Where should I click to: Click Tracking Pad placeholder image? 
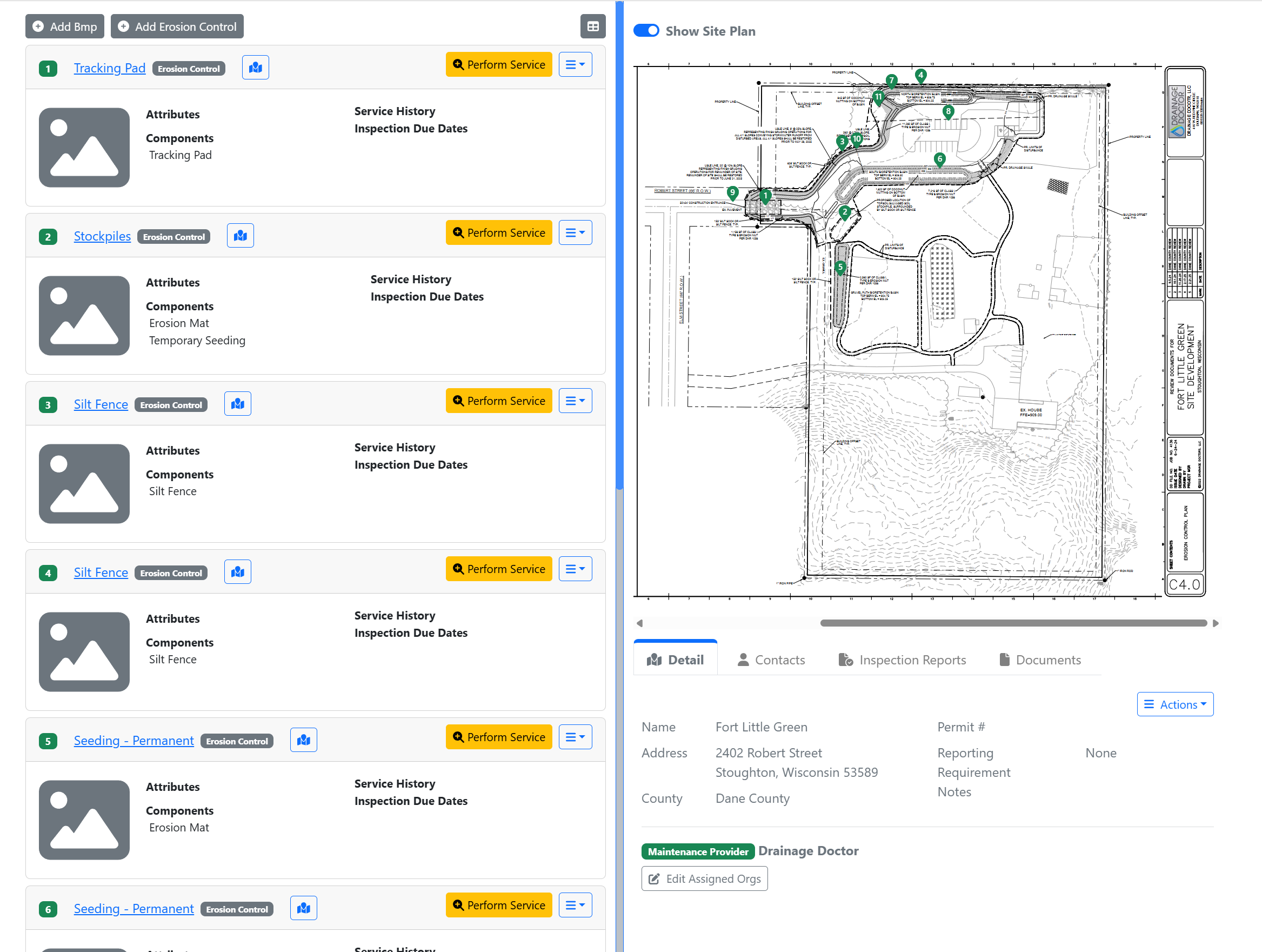(84, 147)
